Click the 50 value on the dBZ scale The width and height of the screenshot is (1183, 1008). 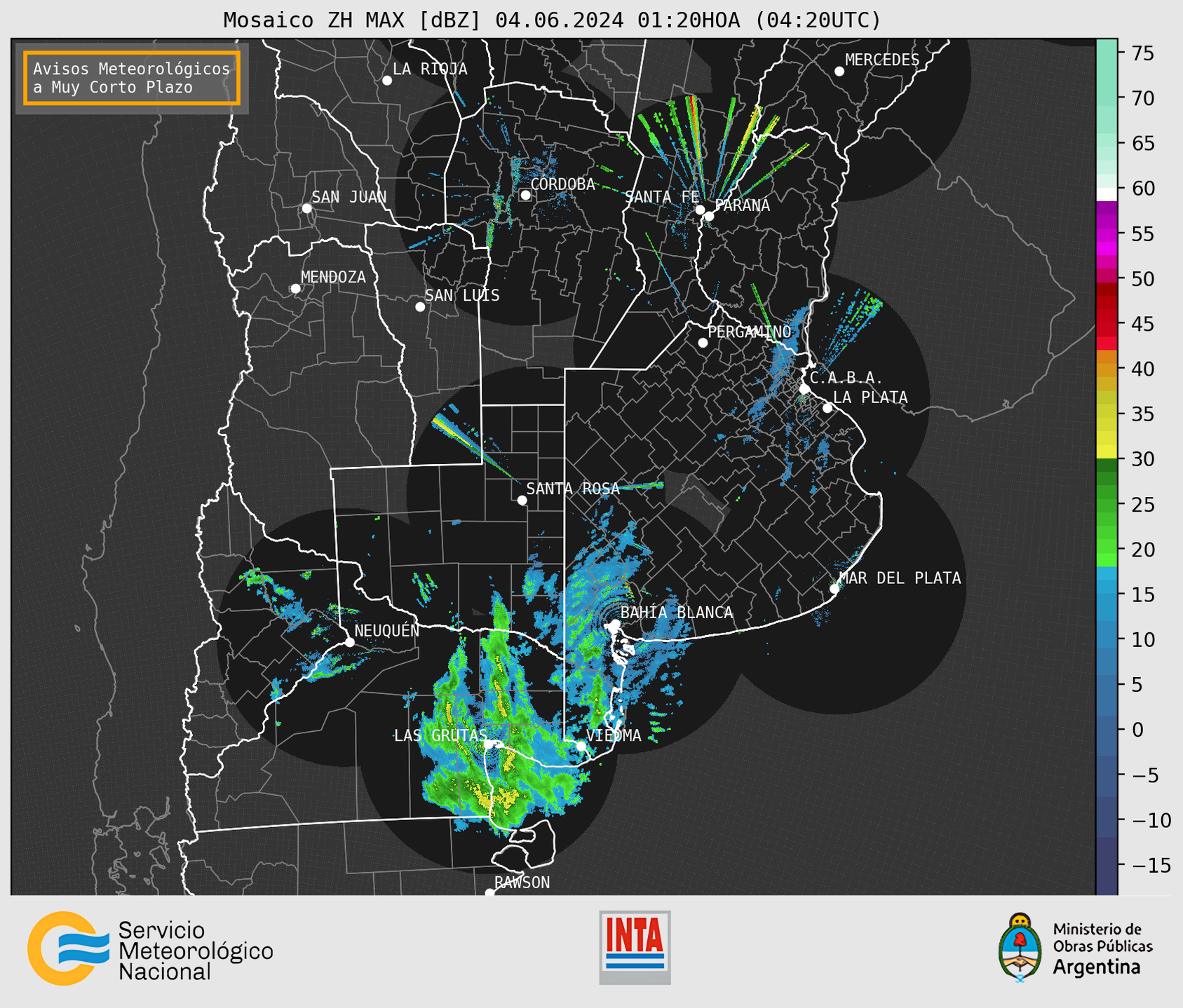coord(1142,279)
